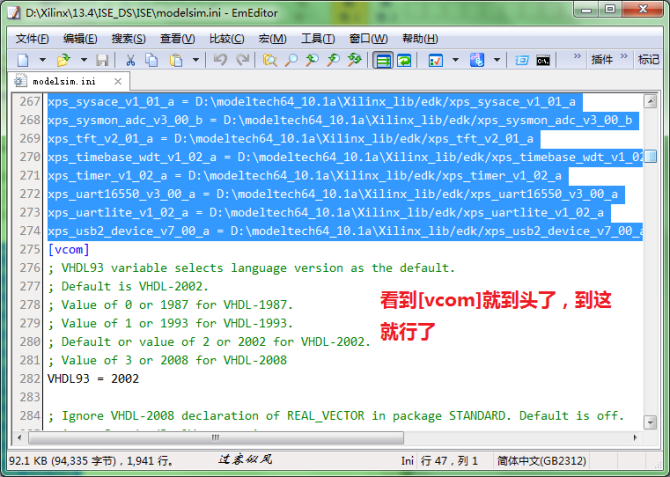Viewport: 670px width, 477px height.
Task: Open the 帮助(H) menu
Action: (420, 39)
